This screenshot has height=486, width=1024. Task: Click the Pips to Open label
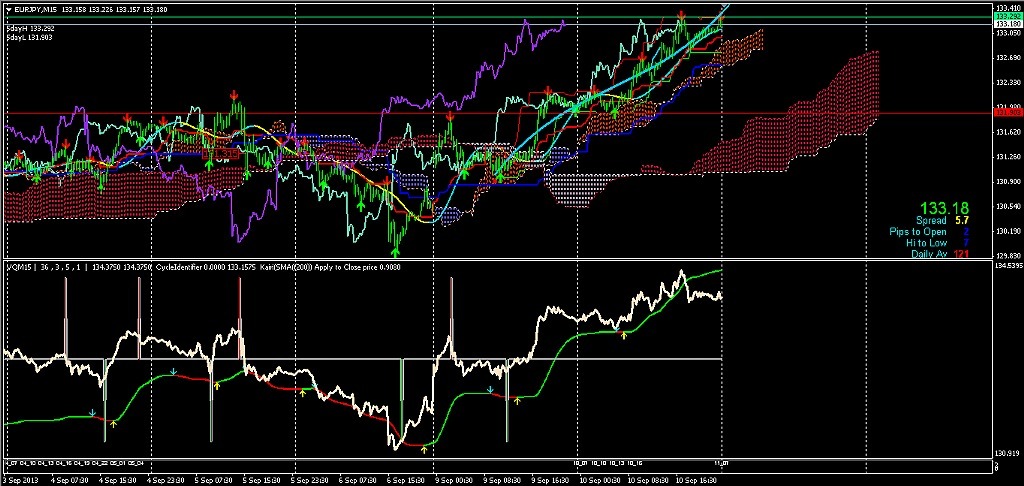(x=918, y=232)
